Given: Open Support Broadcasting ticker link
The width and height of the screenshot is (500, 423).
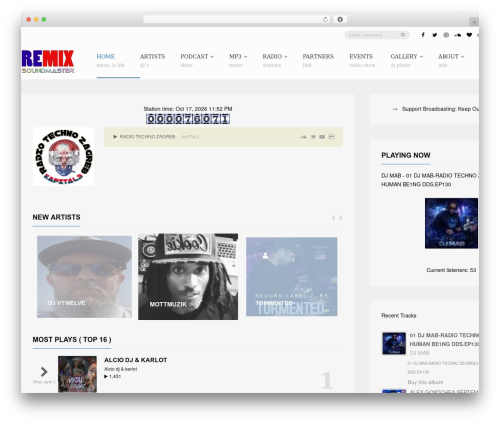Looking at the screenshot, I should point(440,109).
